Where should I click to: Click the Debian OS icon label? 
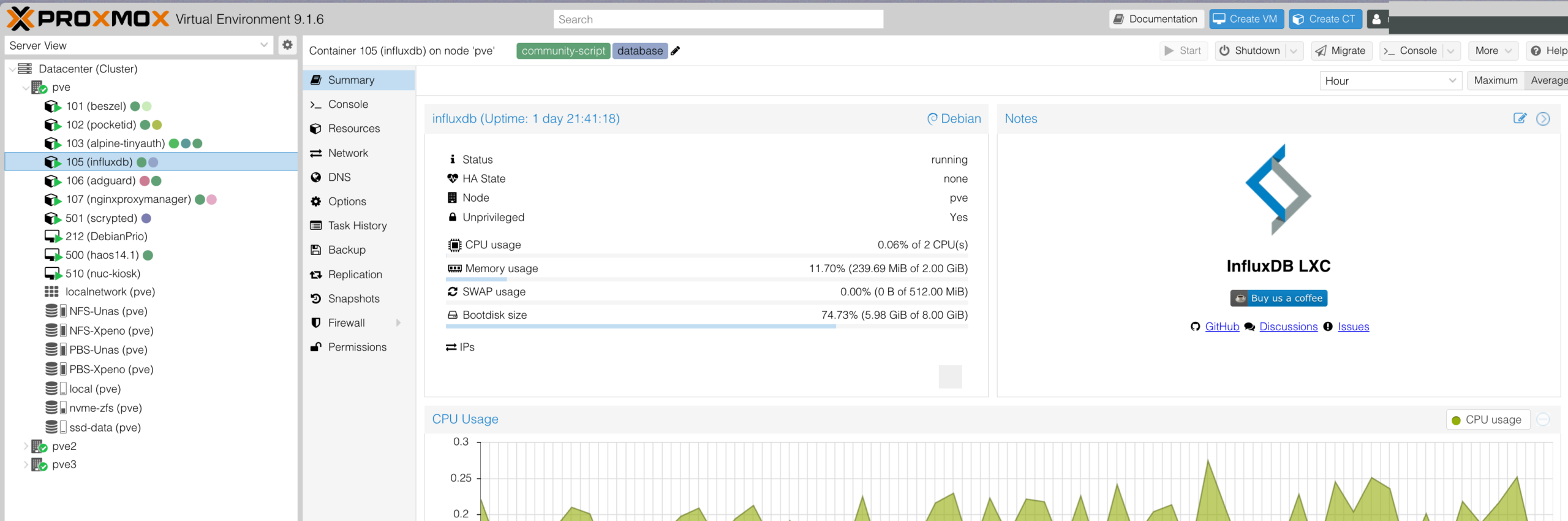tap(954, 118)
